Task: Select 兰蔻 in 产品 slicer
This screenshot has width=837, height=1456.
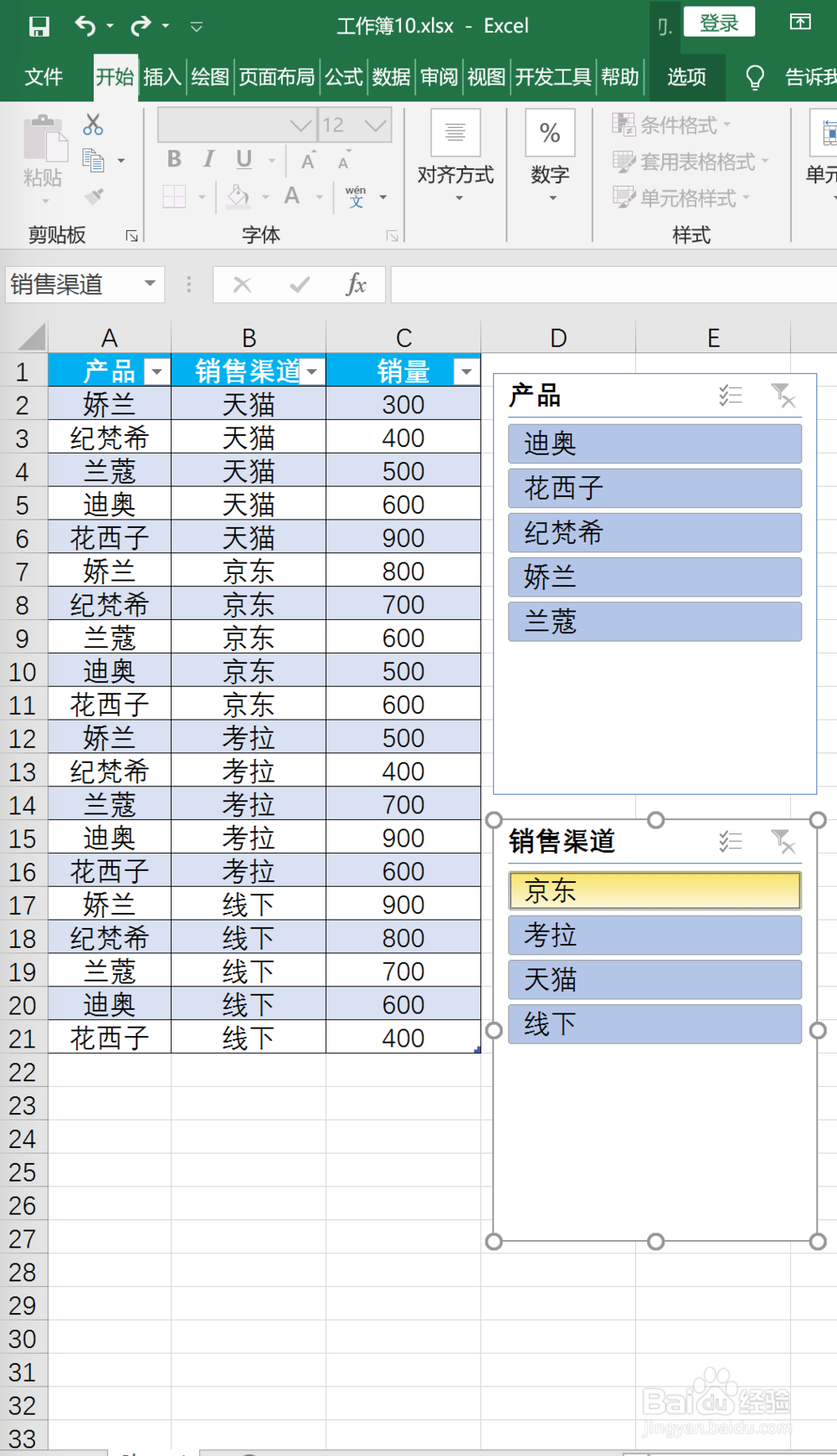Action: click(655, 622)
